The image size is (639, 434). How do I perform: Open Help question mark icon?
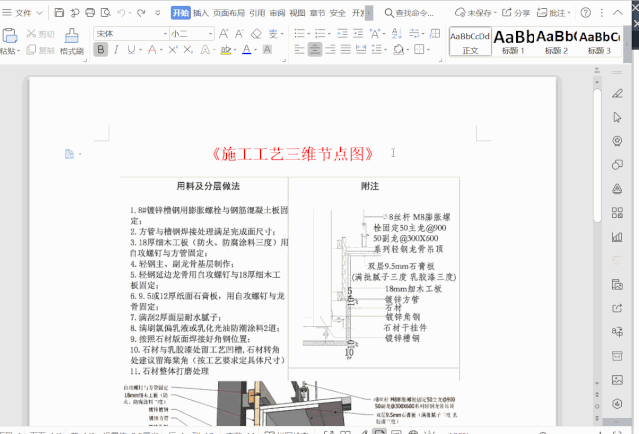click(x=586, y=13)
